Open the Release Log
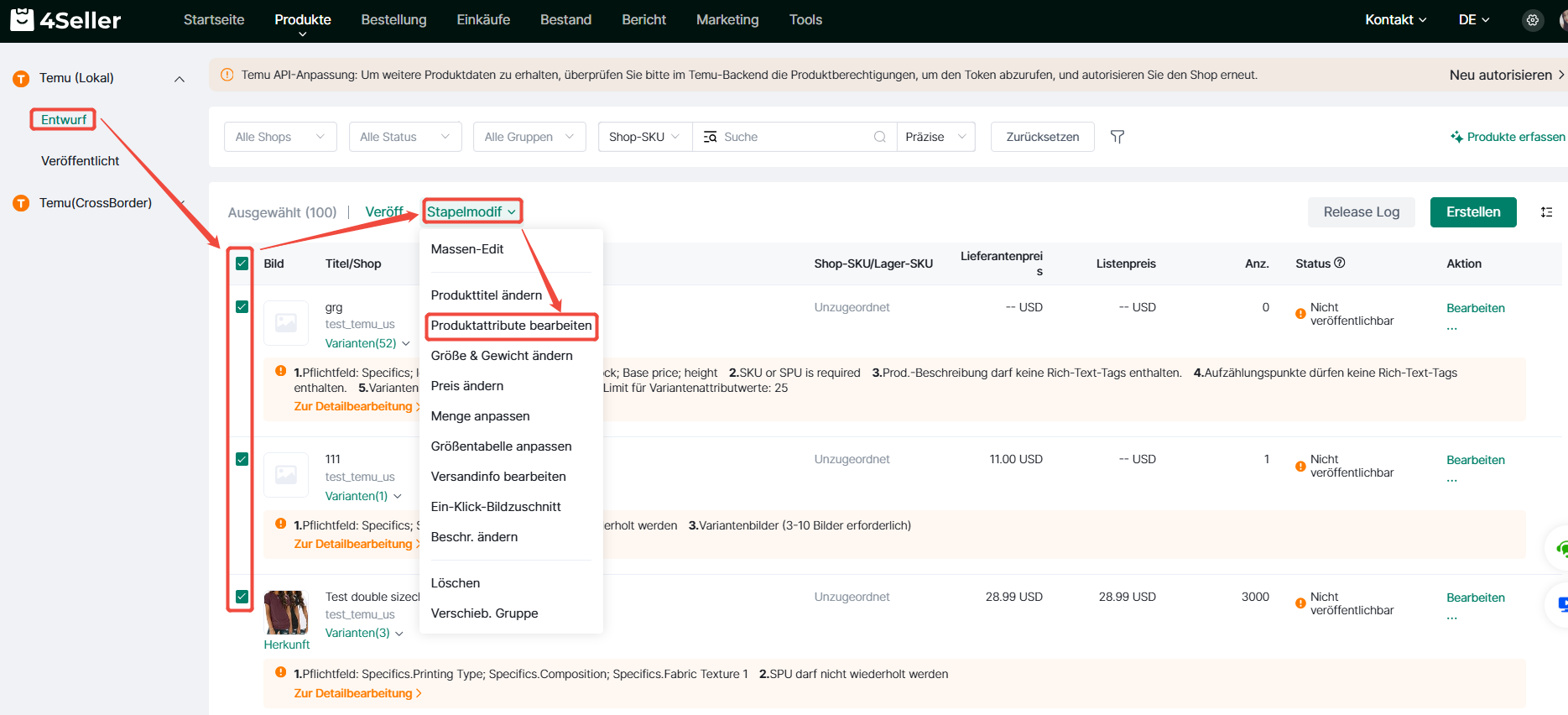 [x=1361, y=212]
